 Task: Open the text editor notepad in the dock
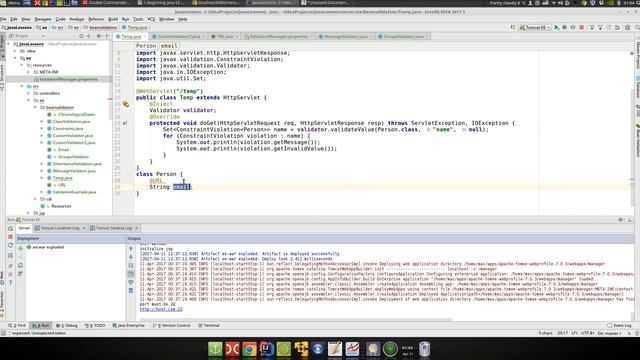click(x=335, y=349)
